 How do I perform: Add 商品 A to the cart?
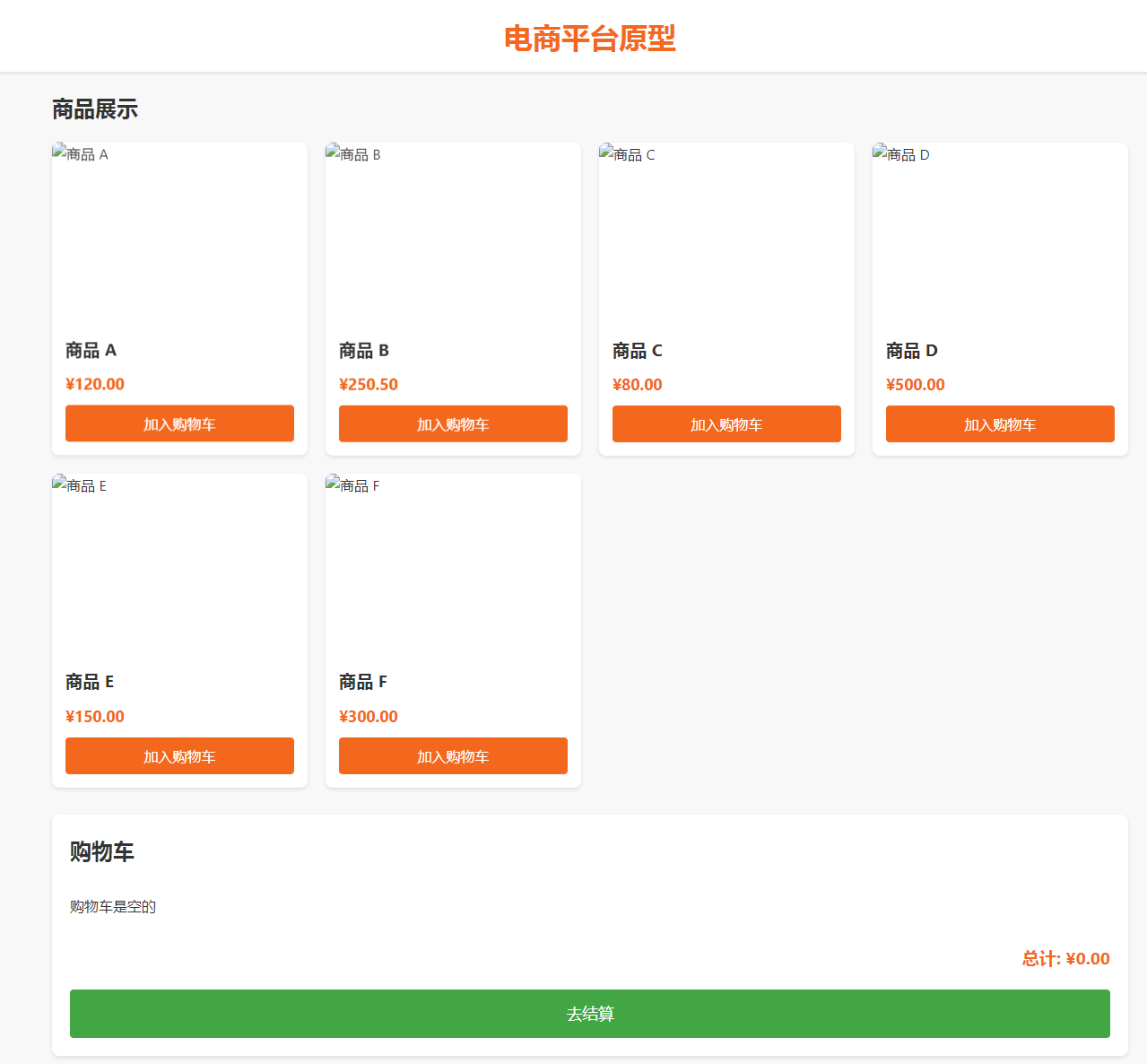pos(179,423)
